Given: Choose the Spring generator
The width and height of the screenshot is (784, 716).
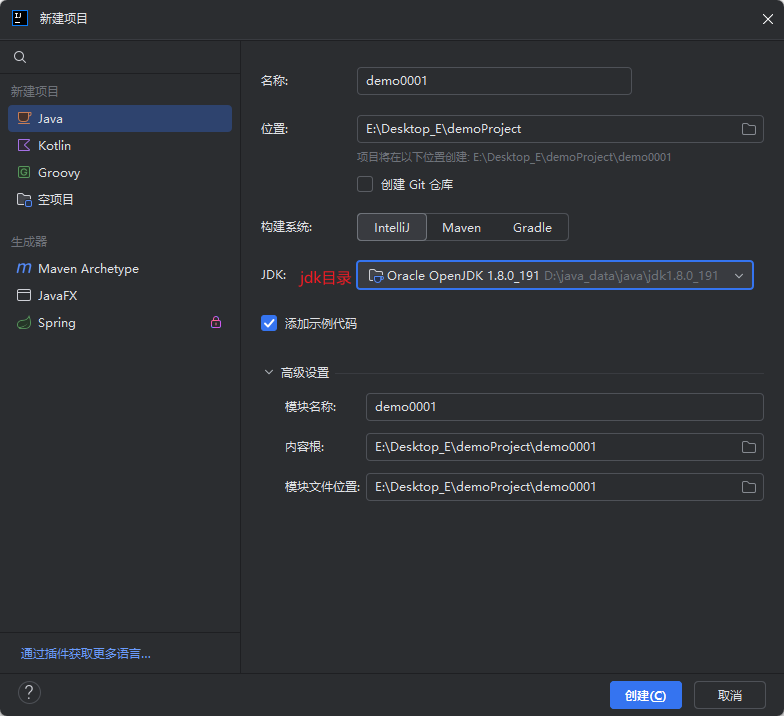Looking at the screenshot, I should 120,322.
